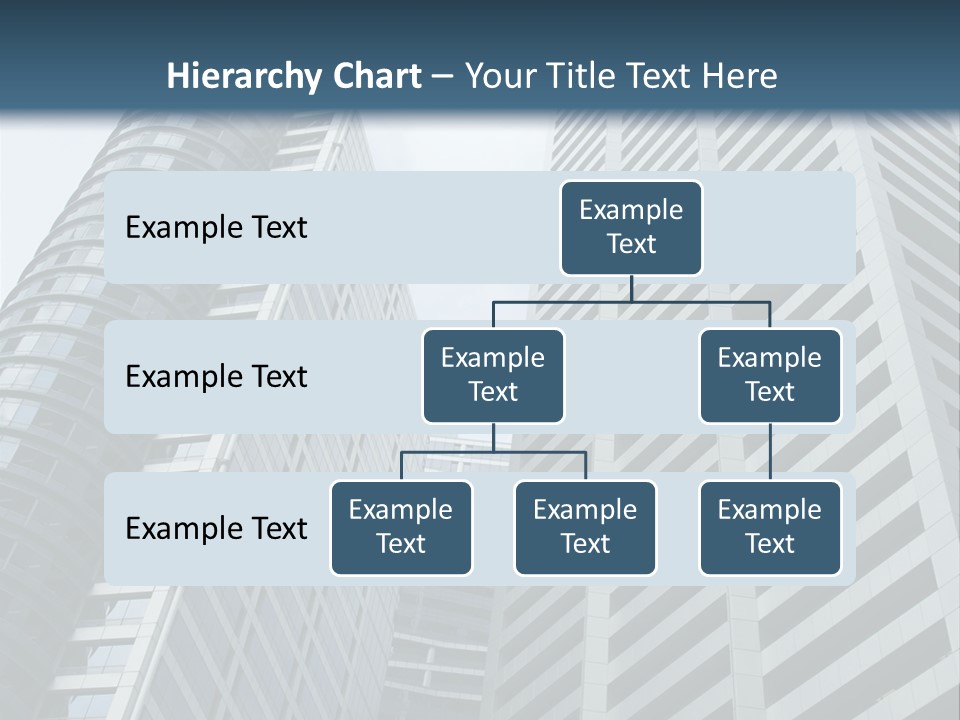Click the building background image below the chart
This screenshot has width=960, height=720.
[480, 650]
